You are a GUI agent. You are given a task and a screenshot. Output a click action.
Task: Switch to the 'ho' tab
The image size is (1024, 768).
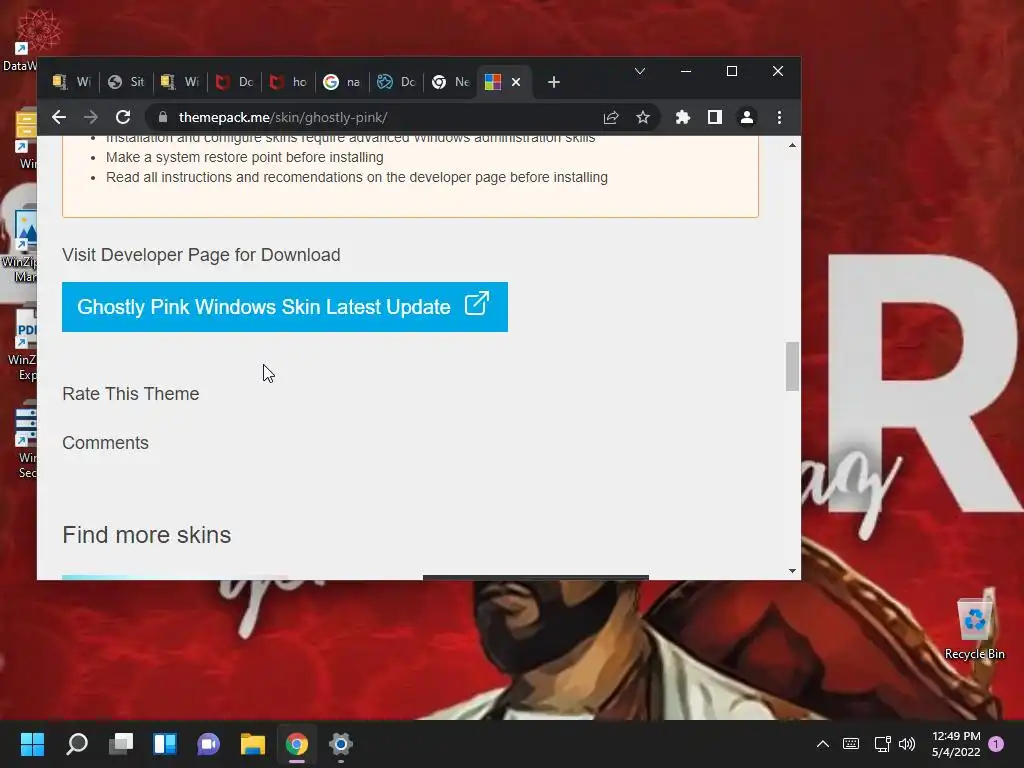[288, 82]
